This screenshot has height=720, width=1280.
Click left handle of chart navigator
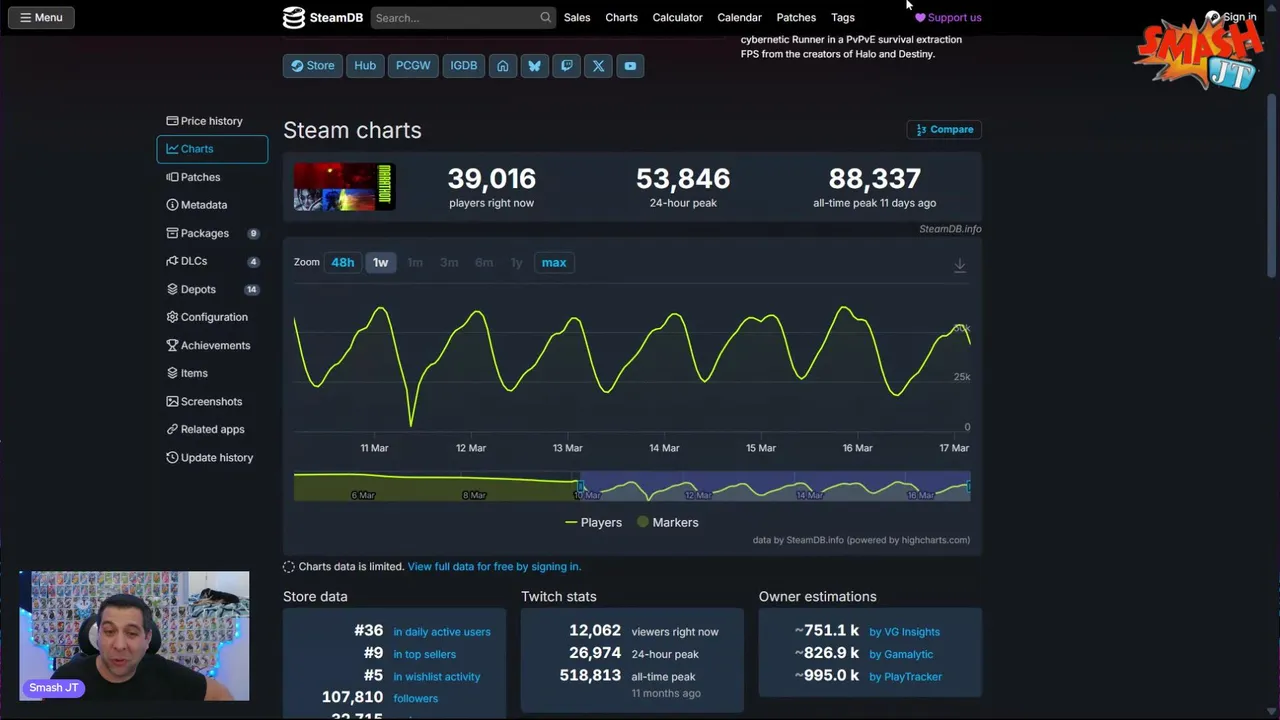(580, 487)
